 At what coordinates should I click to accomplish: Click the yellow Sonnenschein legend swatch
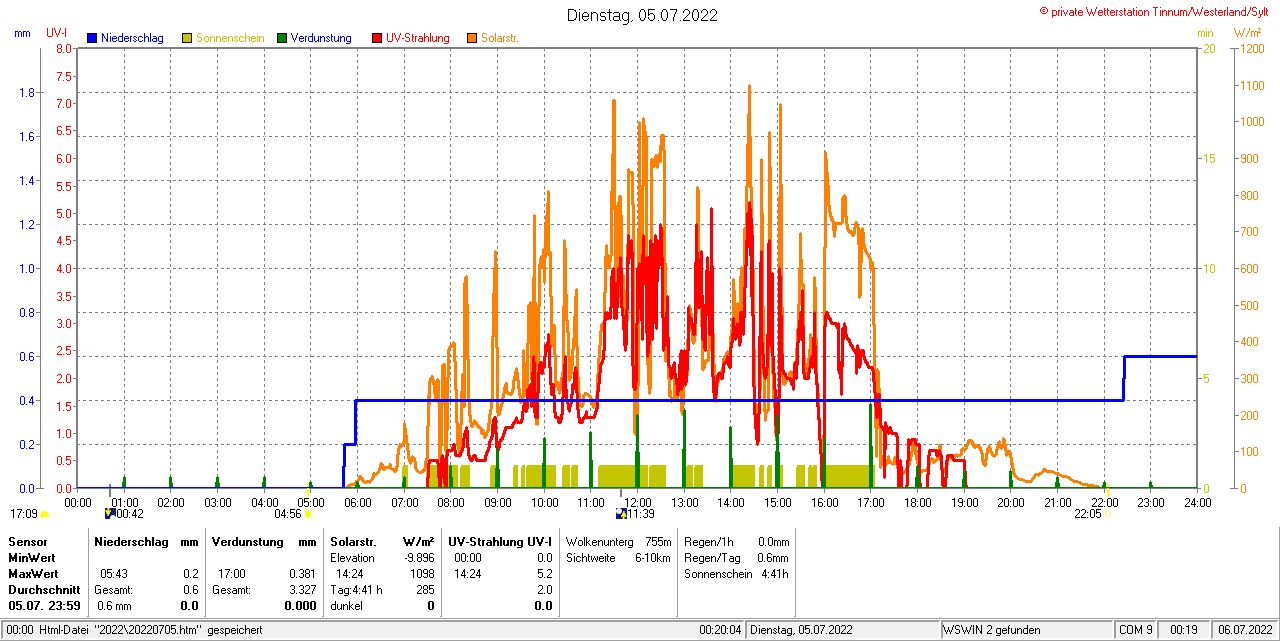pyautogui.click(x=187, y=38)
